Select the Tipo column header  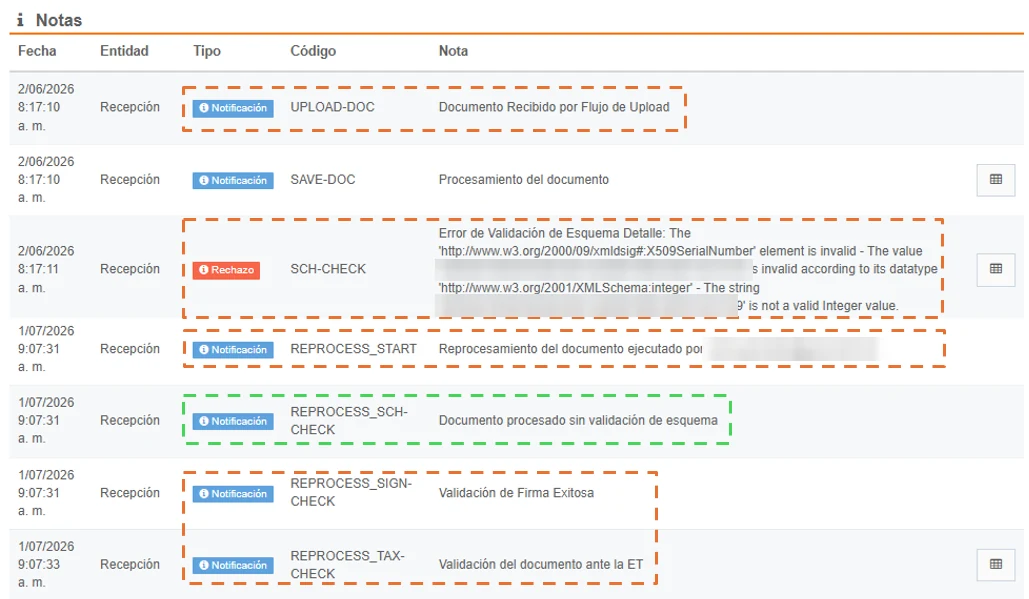coord(207,51)
